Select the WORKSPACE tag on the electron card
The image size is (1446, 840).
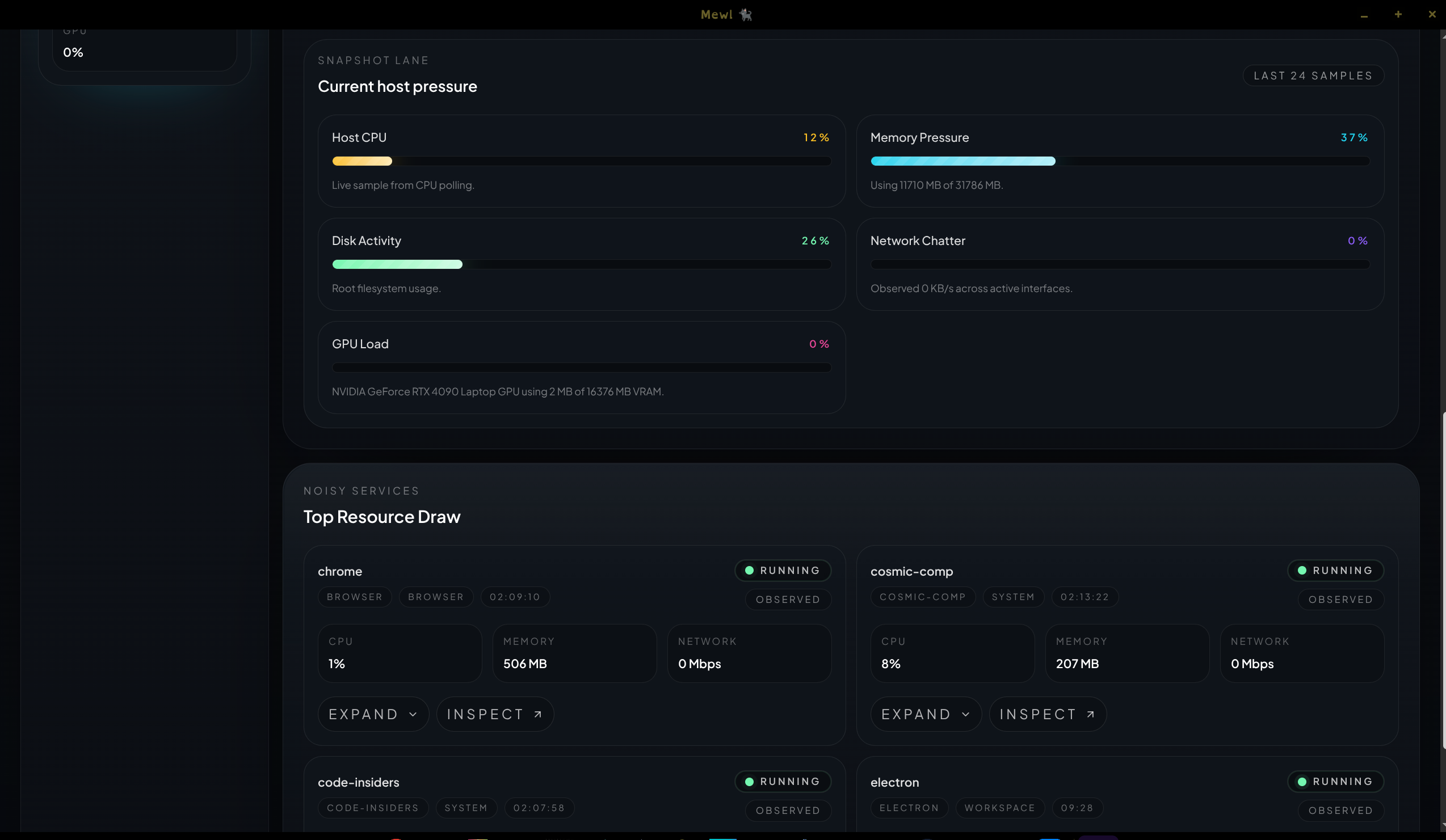click(999, 807)
